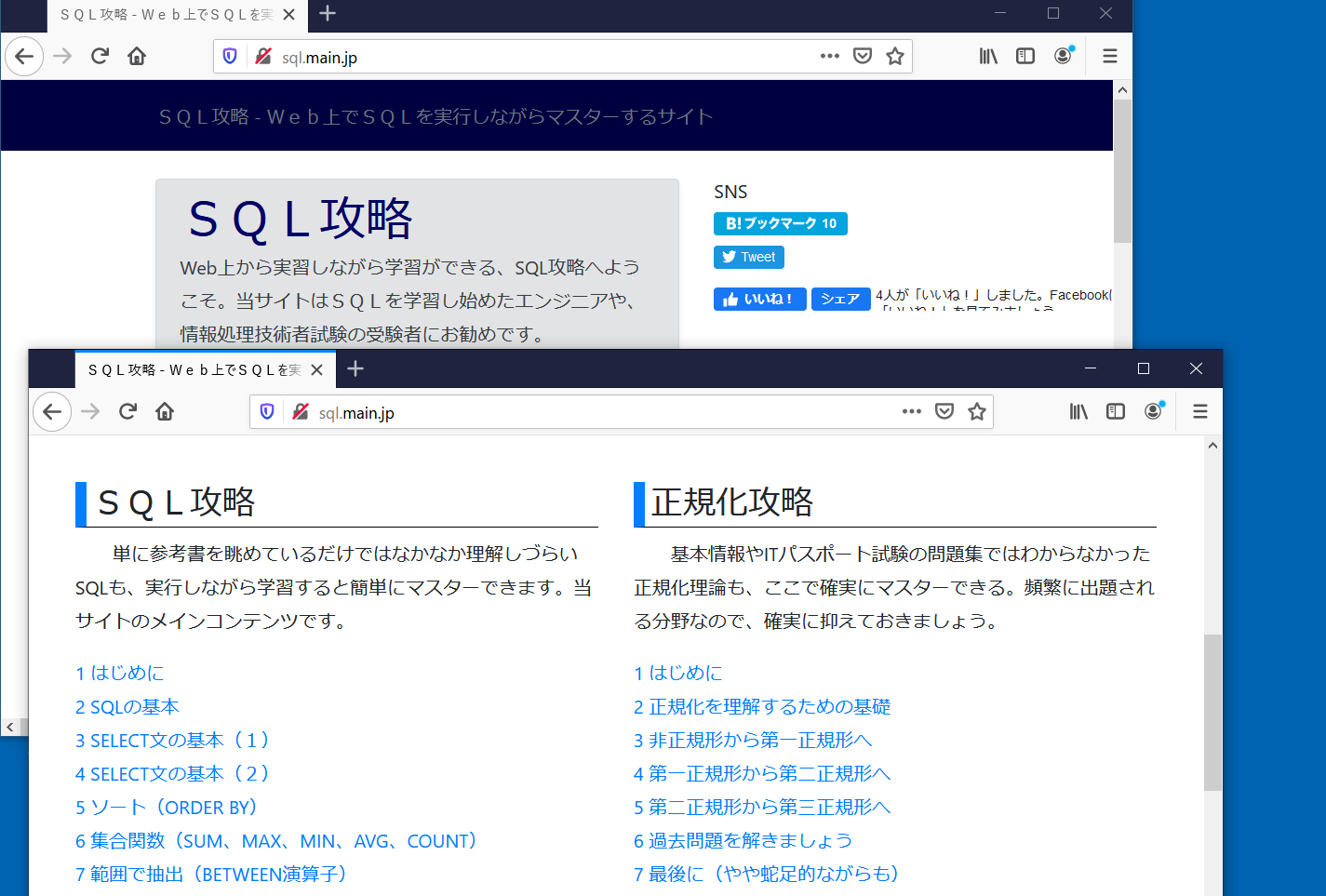Open link 7 最後に(やや蛇足的ながらも)

(x=768, y=874)
